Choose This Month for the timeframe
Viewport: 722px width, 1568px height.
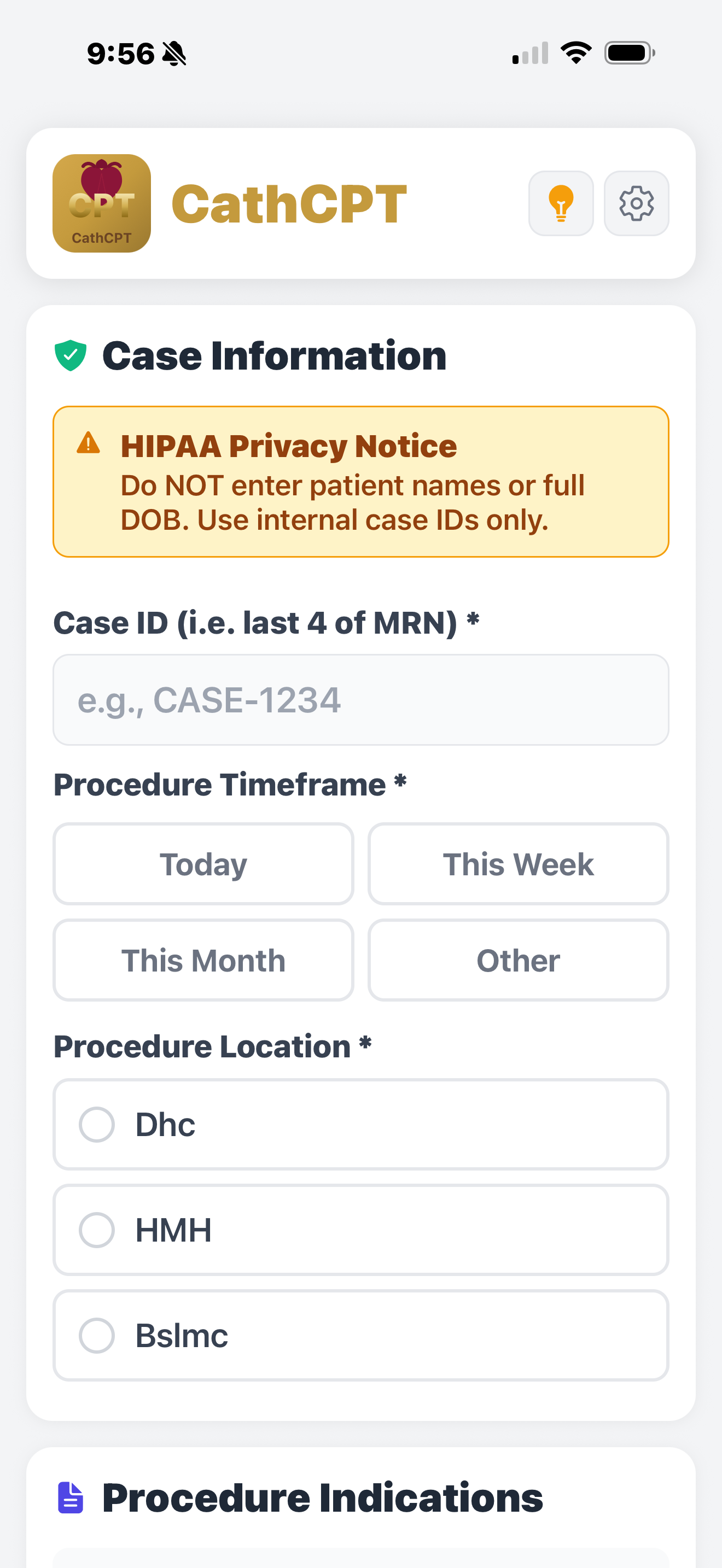coord(203,960)
